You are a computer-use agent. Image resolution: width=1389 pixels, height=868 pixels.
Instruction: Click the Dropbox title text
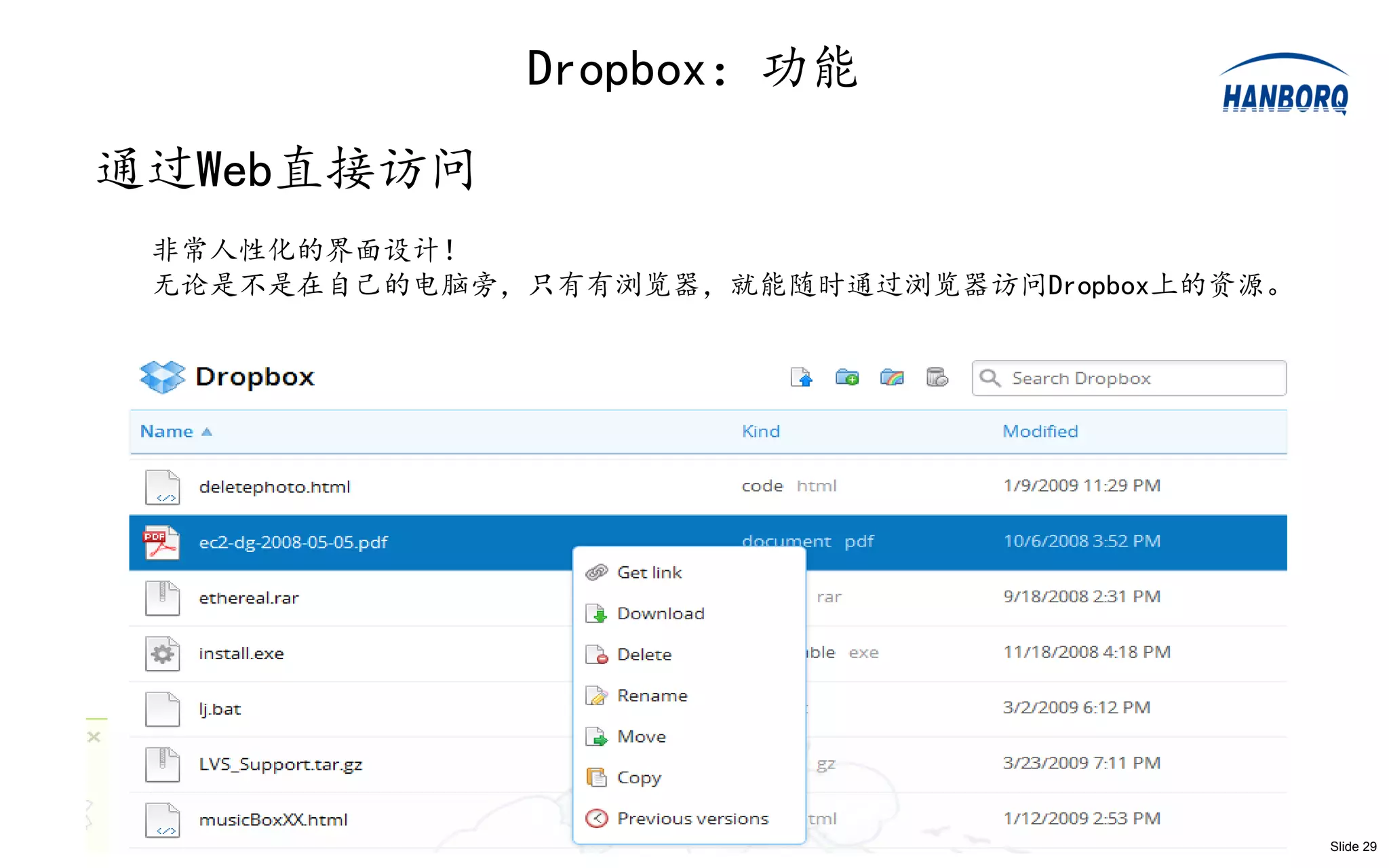pos(255,377)
